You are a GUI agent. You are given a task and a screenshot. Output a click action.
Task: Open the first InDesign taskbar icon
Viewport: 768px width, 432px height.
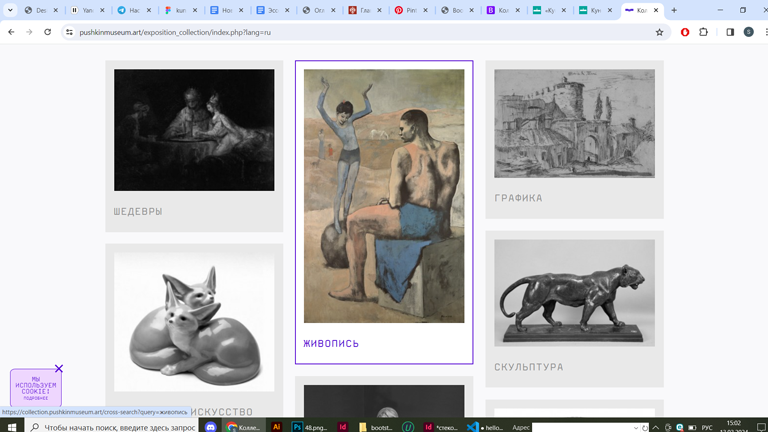click(342, 427)
